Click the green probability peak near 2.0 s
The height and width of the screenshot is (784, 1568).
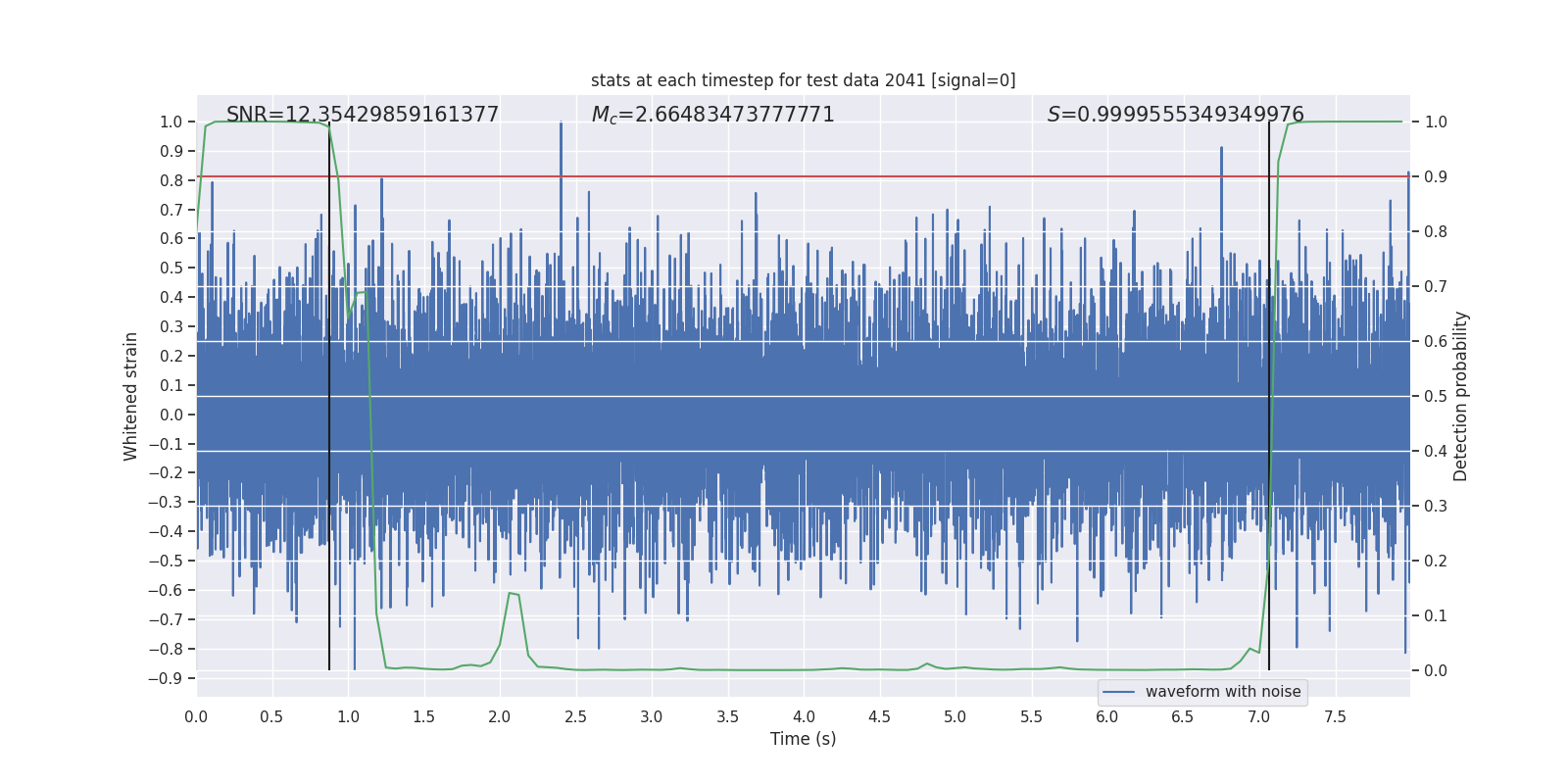[x=513, y=594]
